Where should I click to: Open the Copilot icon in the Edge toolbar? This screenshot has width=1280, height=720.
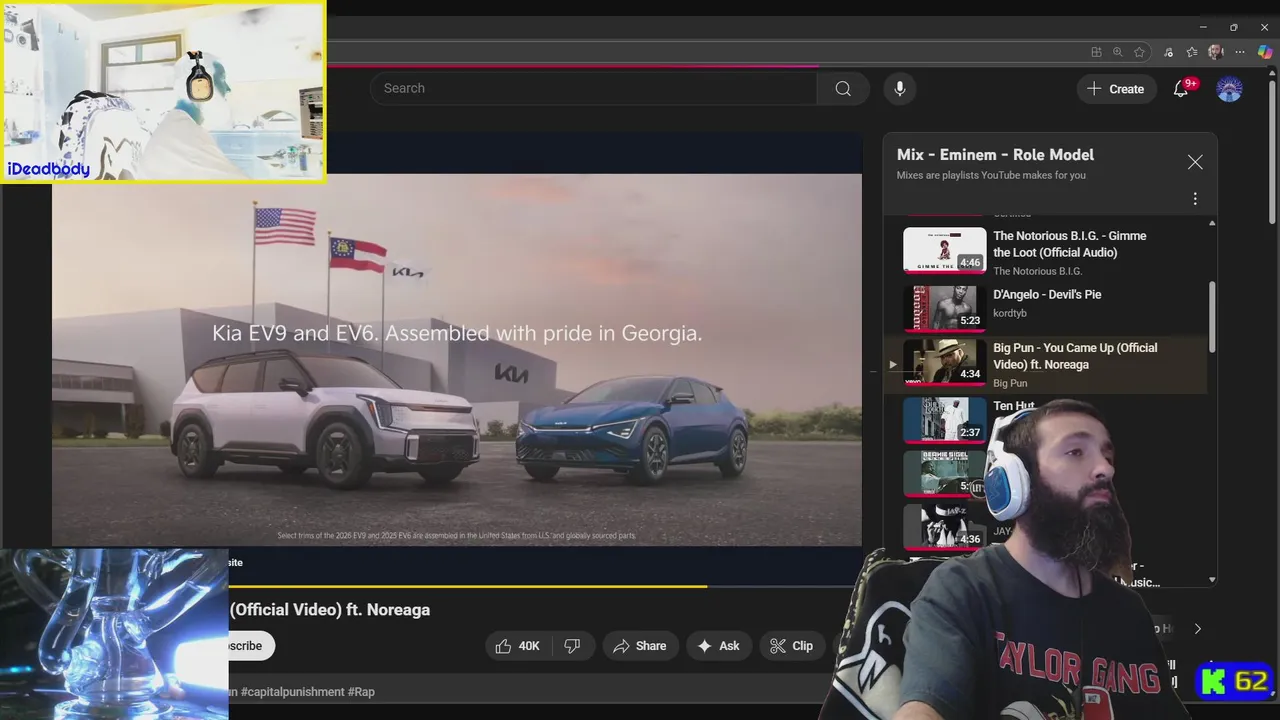[1265, 52]
